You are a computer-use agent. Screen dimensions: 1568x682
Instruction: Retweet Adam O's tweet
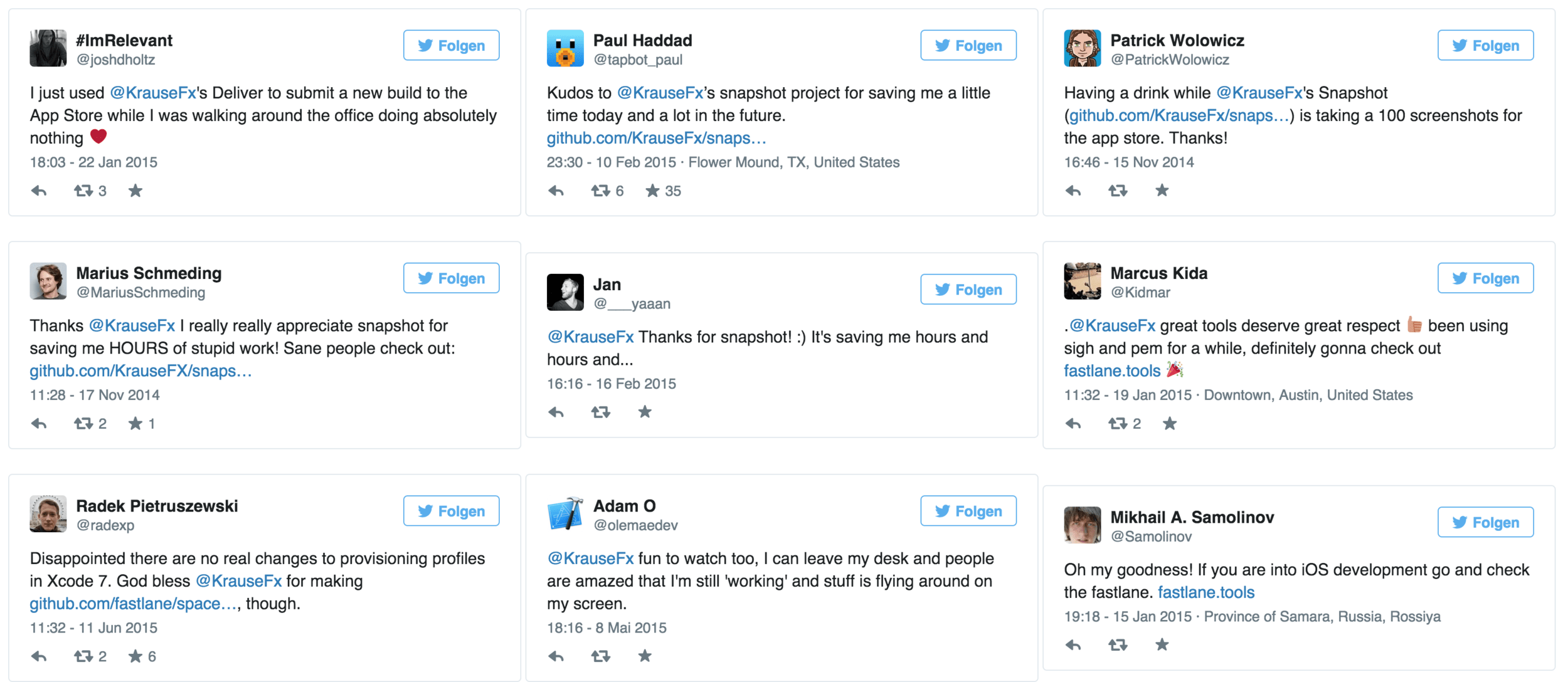(600, 656)
